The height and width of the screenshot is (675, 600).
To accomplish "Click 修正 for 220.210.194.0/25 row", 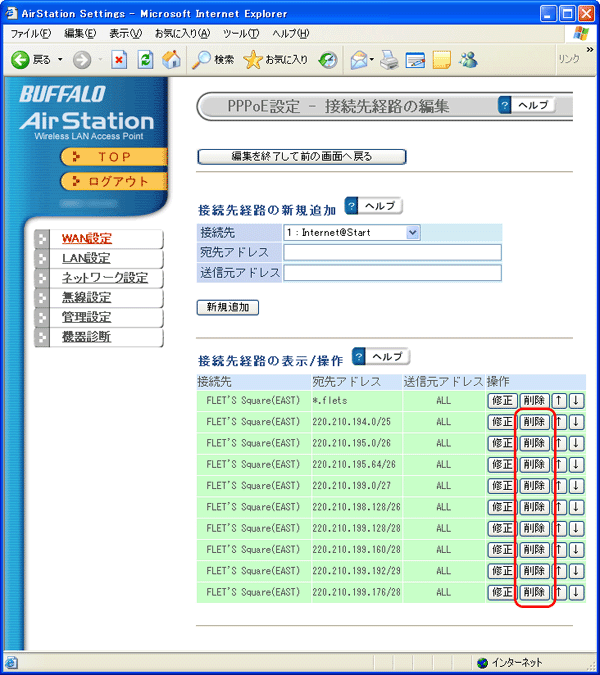I will [x=502, y=422].
